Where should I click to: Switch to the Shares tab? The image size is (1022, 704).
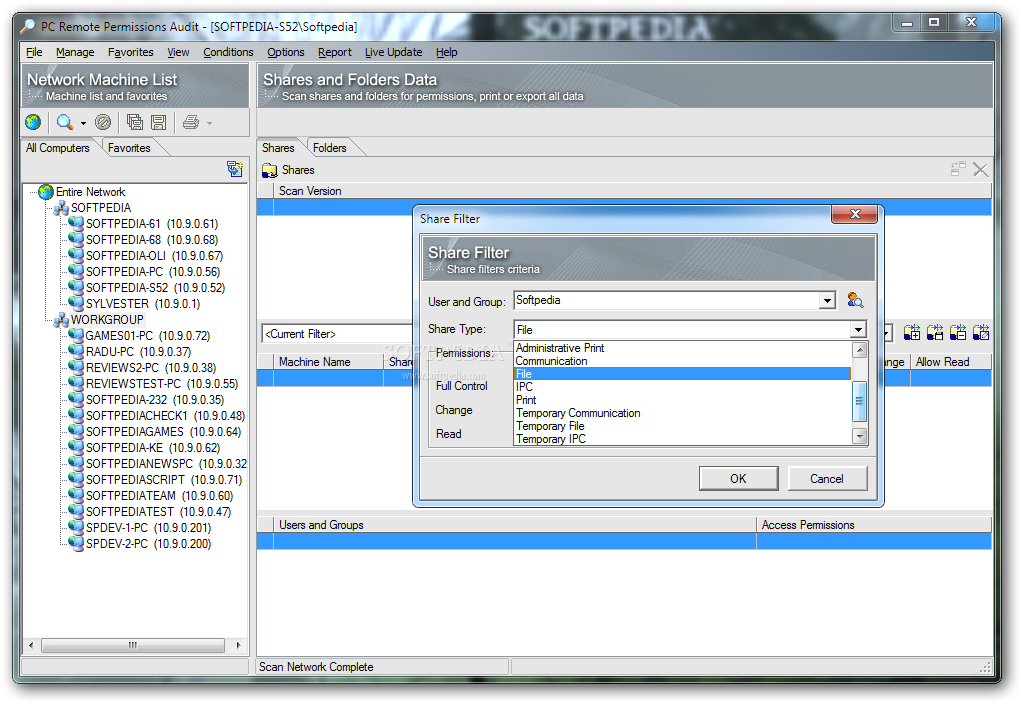tap(278, 148)
